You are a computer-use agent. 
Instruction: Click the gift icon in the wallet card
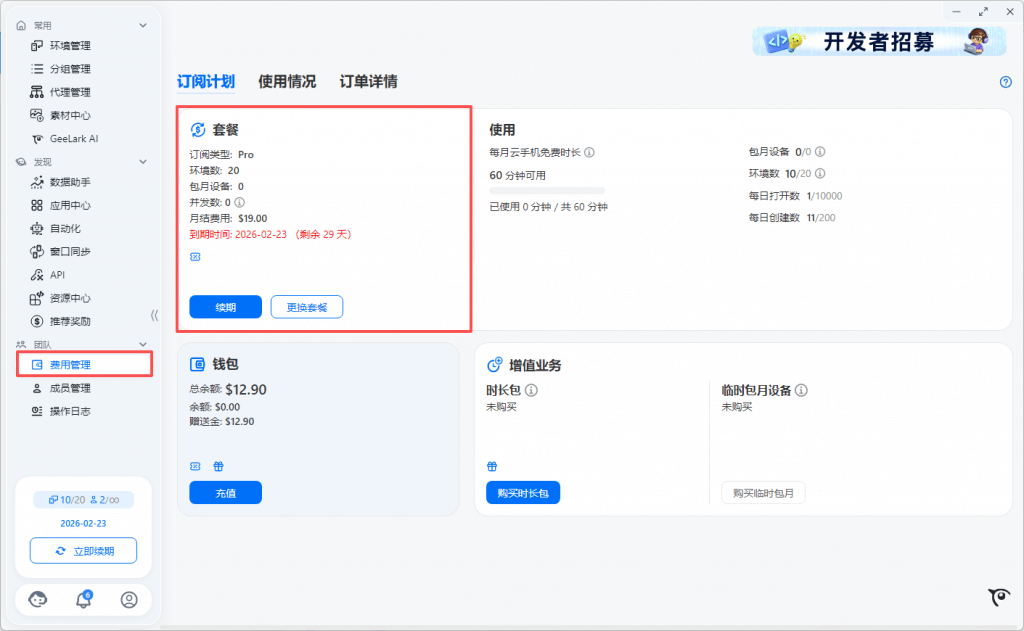coord(218,466)
